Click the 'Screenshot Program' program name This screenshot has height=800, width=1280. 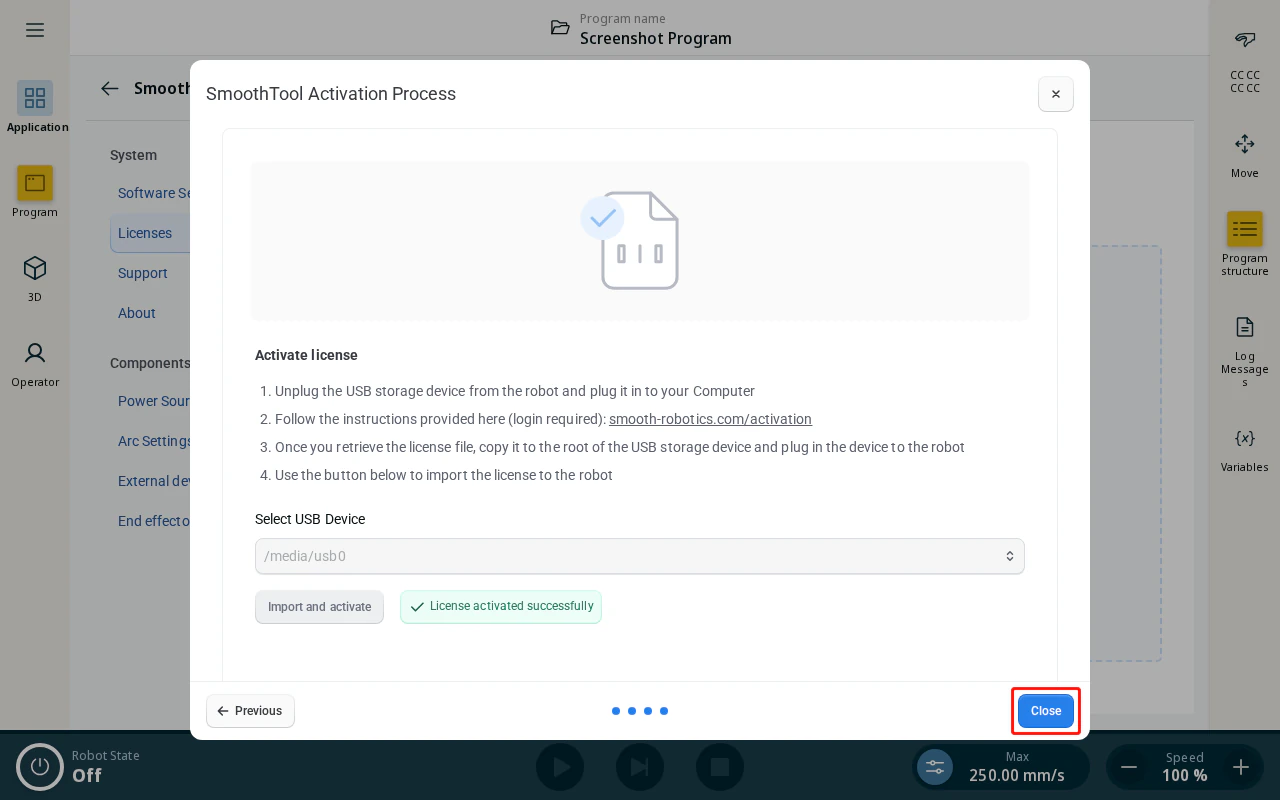click(x=656, y=38)
